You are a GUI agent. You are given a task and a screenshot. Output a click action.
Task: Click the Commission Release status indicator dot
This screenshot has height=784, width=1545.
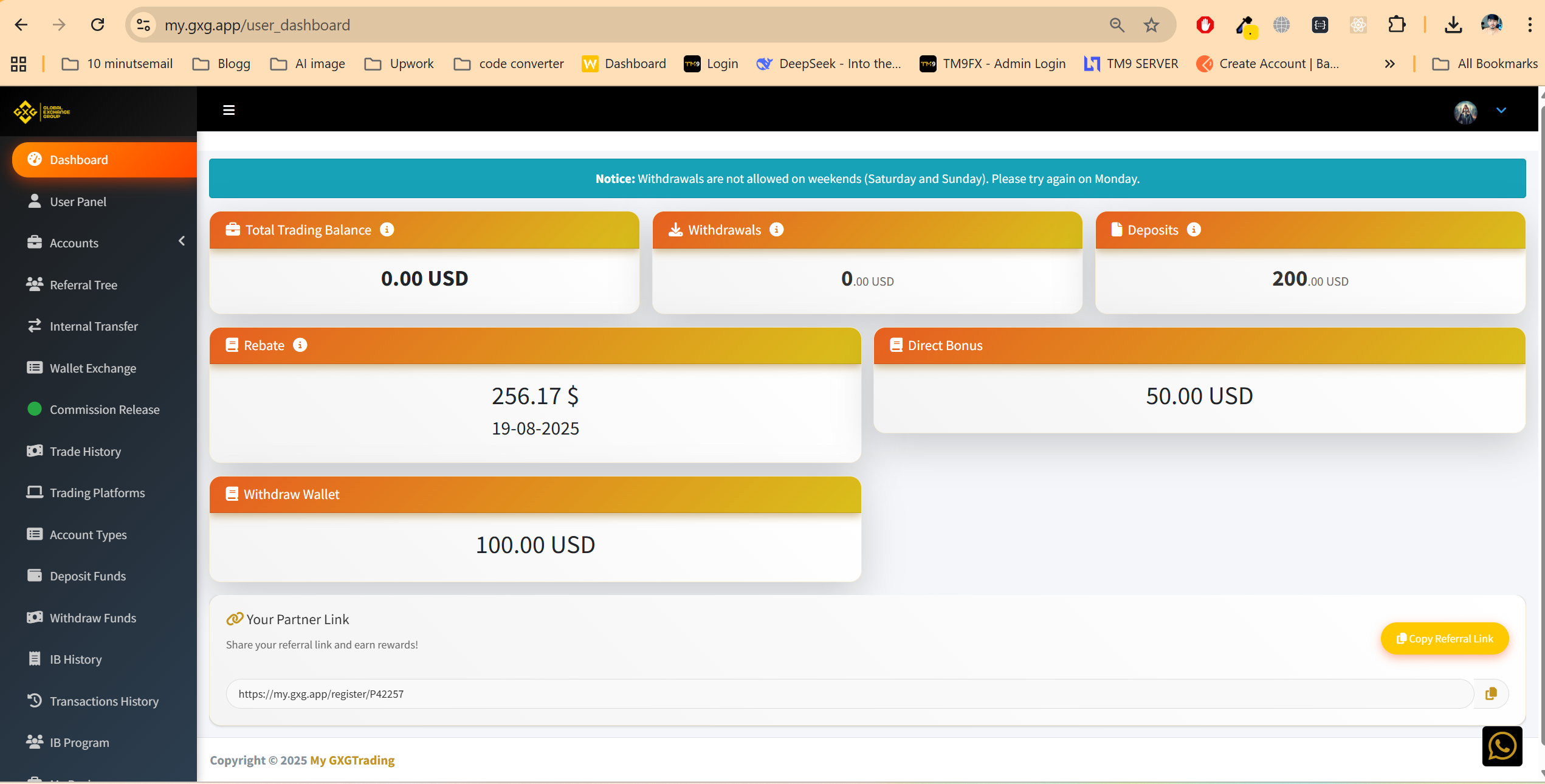pos(35,409)
